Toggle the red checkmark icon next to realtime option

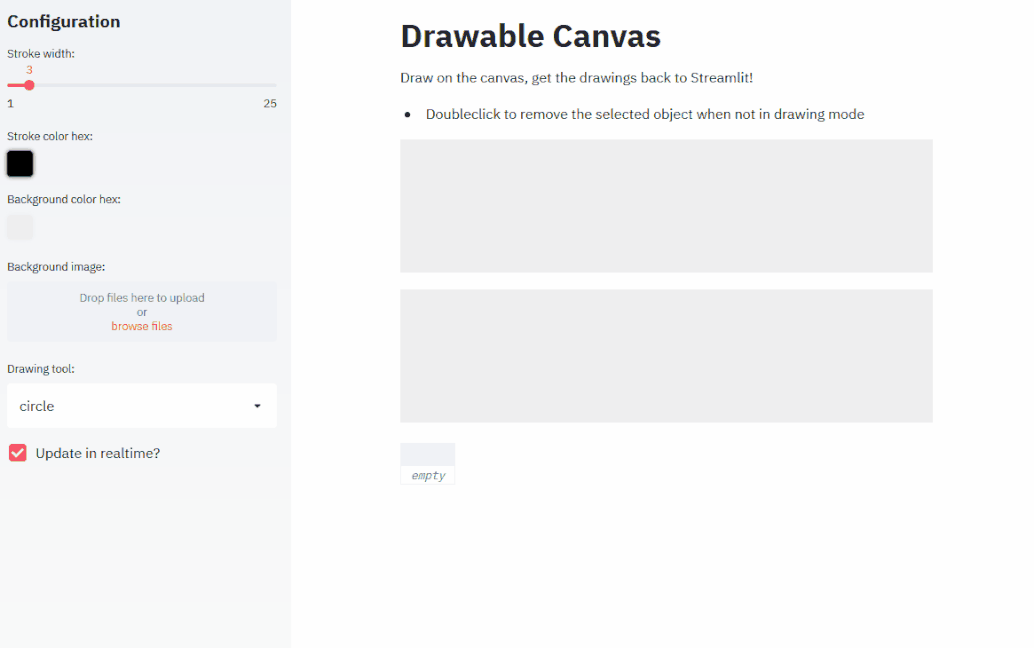(16, 452)
